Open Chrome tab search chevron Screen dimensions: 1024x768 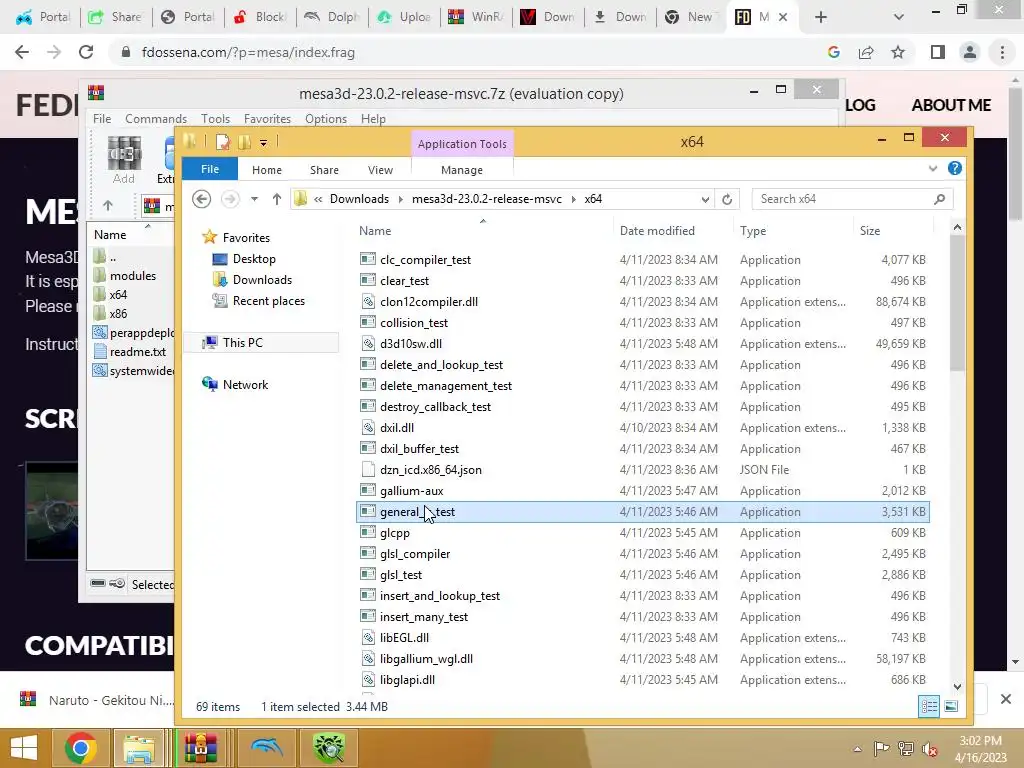pyautogui.click(x=899, y=17)
